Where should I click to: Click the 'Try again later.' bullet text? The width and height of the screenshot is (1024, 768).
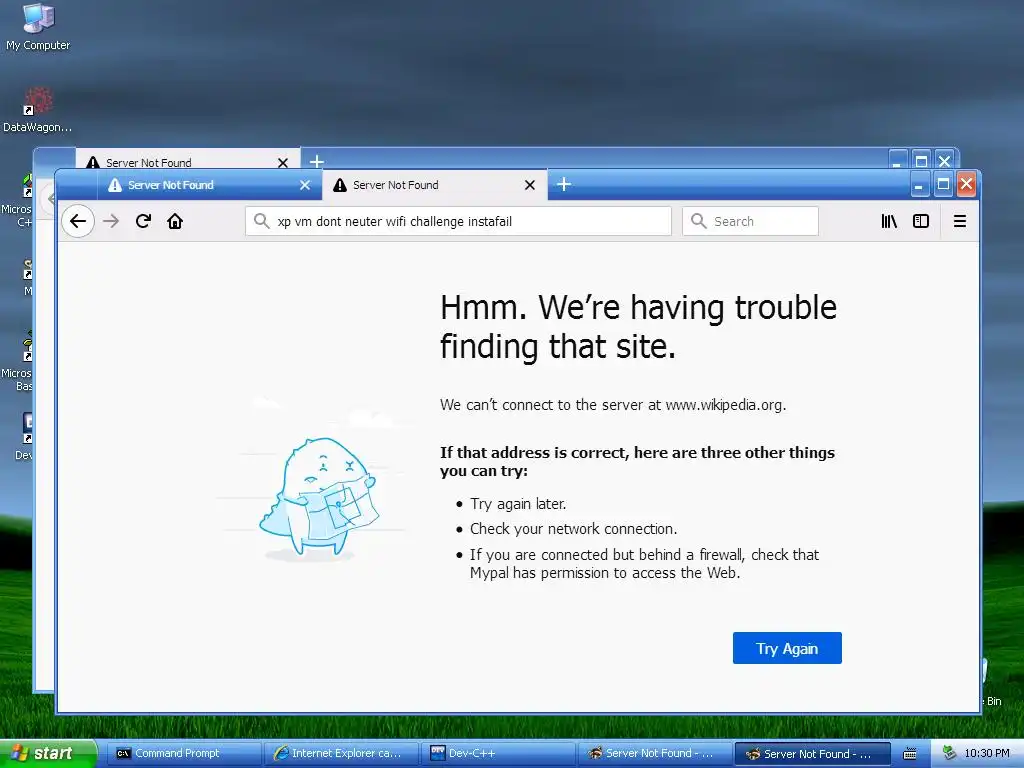tap(518, 504)
